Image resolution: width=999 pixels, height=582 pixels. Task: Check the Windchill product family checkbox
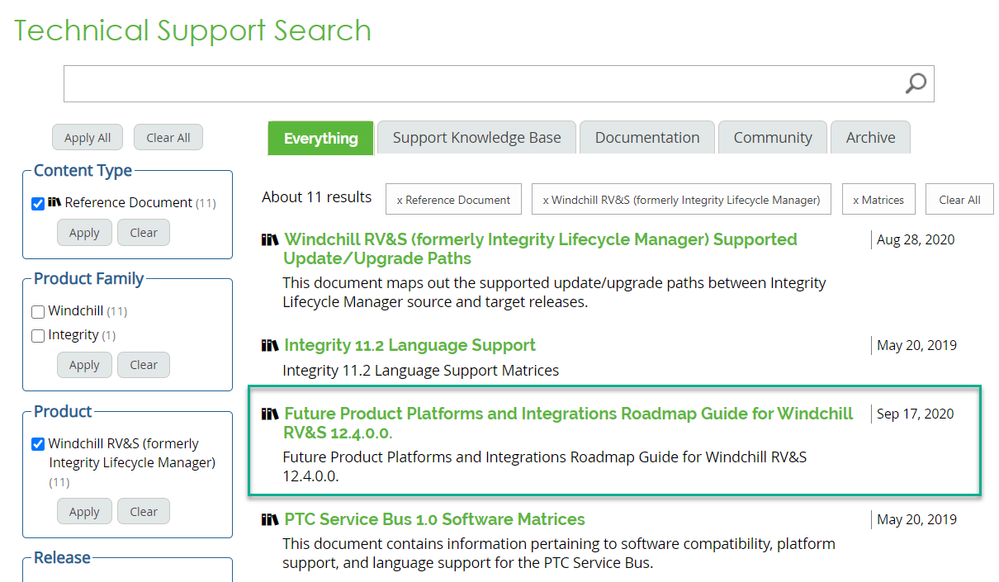[x=38, y=312]
